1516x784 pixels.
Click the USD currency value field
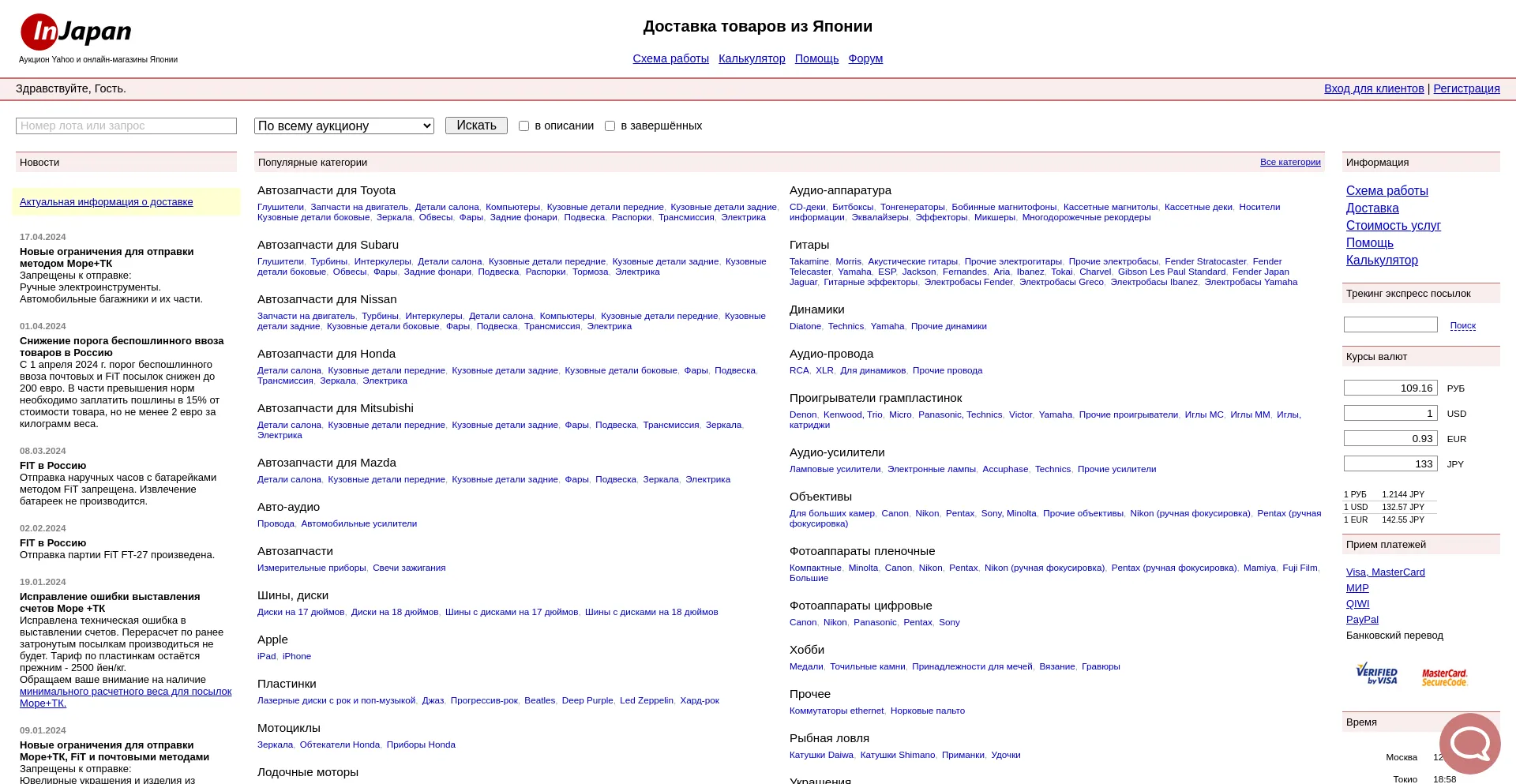(x=1390, y=413)
